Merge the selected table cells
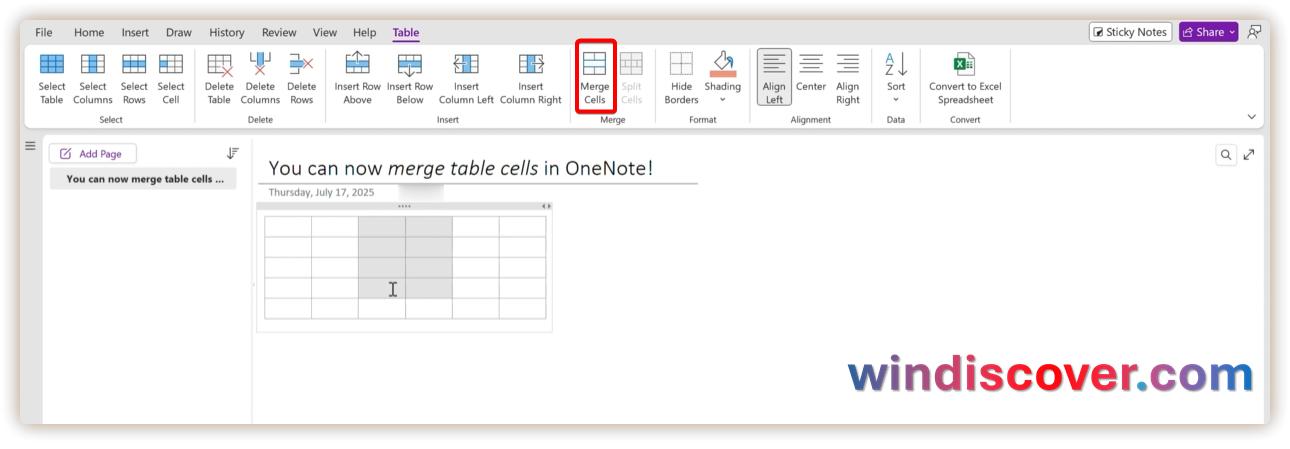Image resolution: width=1290 pixels, height=449 pixels. [x=595, y=78]
